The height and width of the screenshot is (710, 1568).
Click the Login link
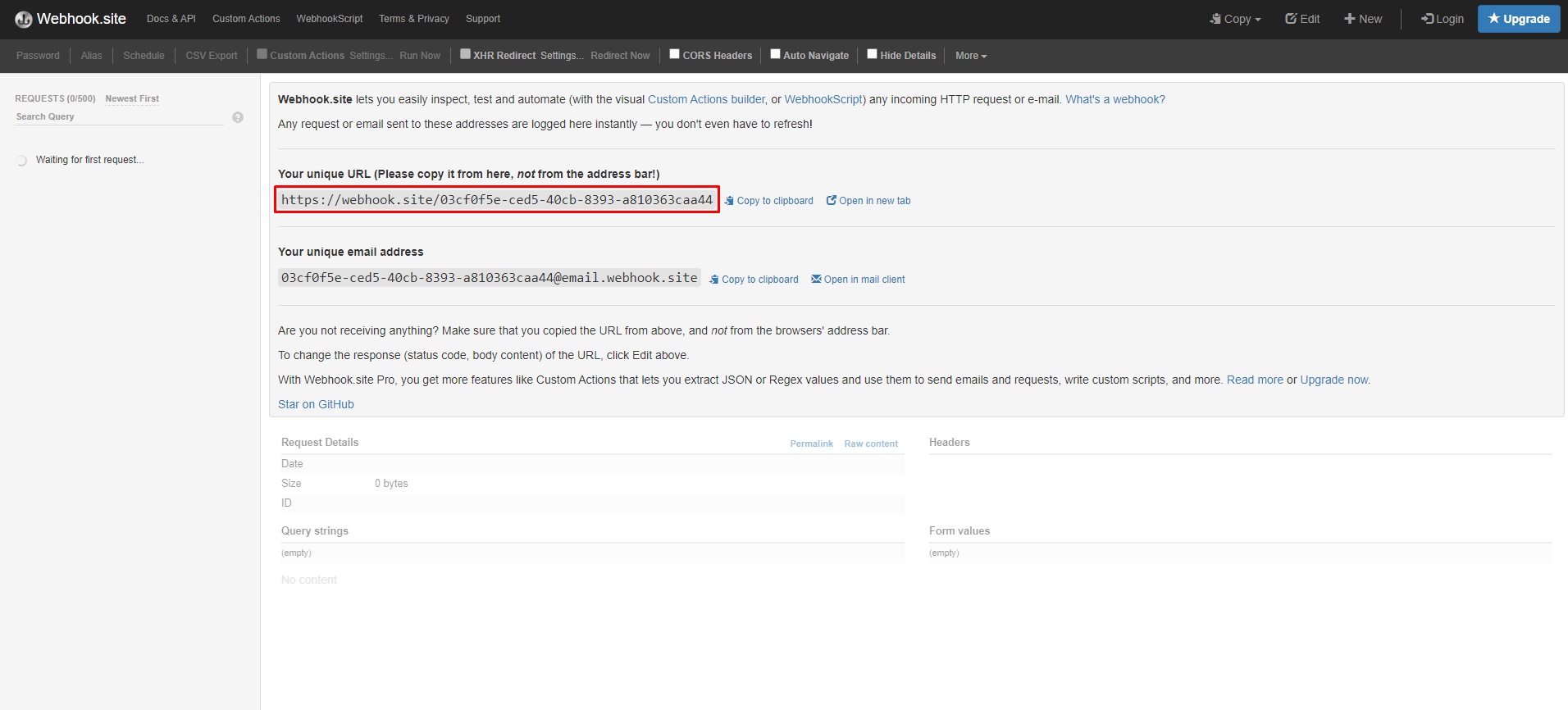pos(1443,19)
